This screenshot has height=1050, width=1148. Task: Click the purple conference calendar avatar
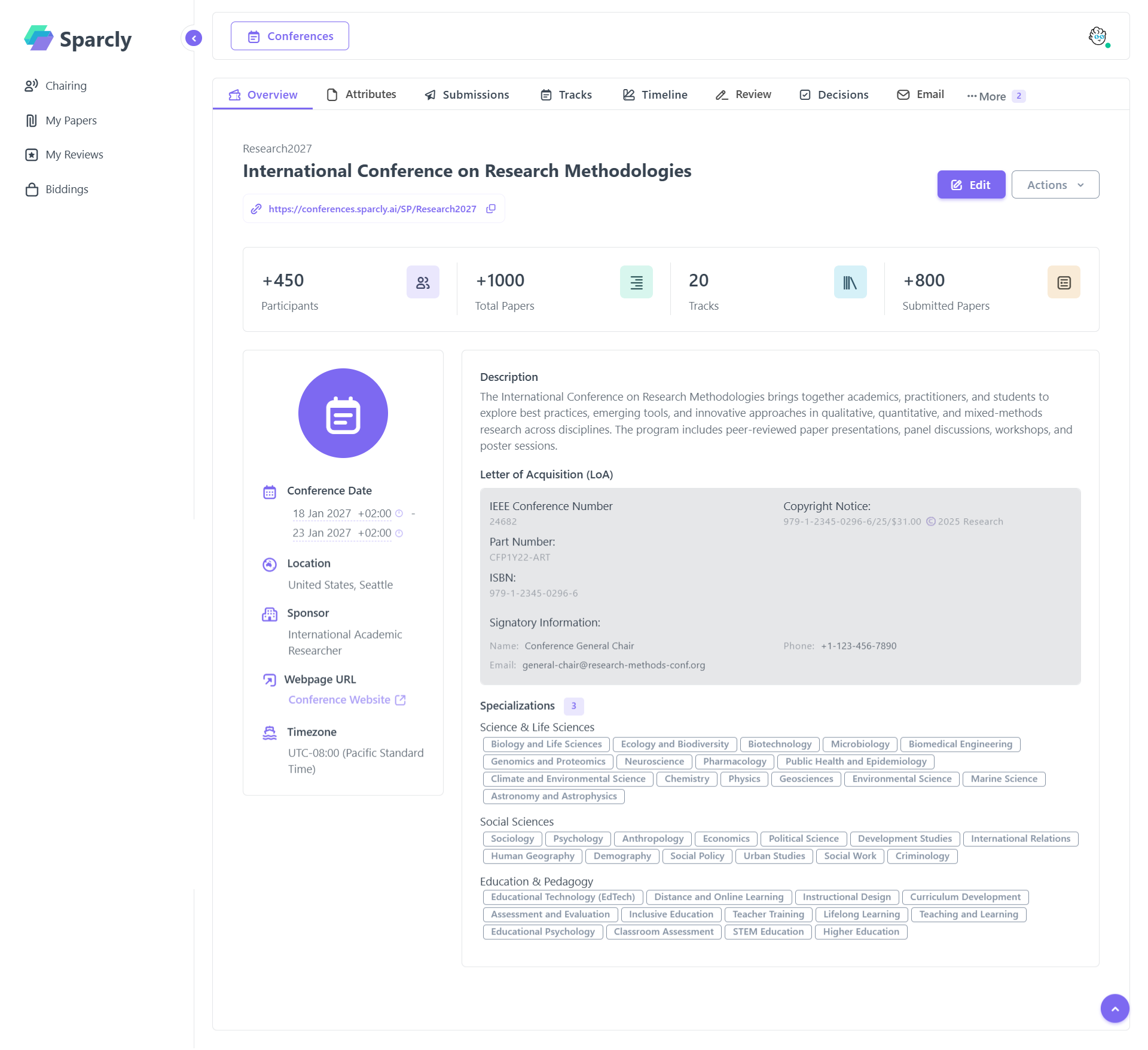[x=343, y=413]
